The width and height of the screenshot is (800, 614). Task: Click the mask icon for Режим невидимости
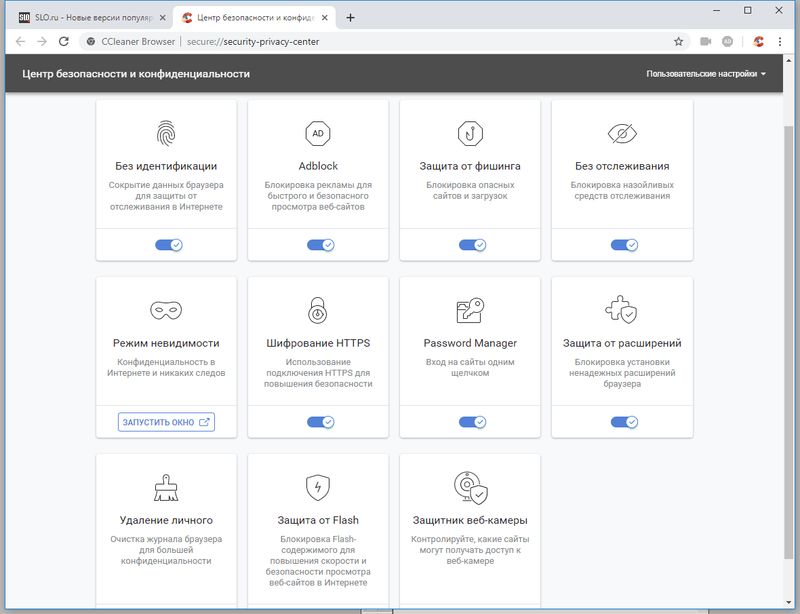coord(166,310)
